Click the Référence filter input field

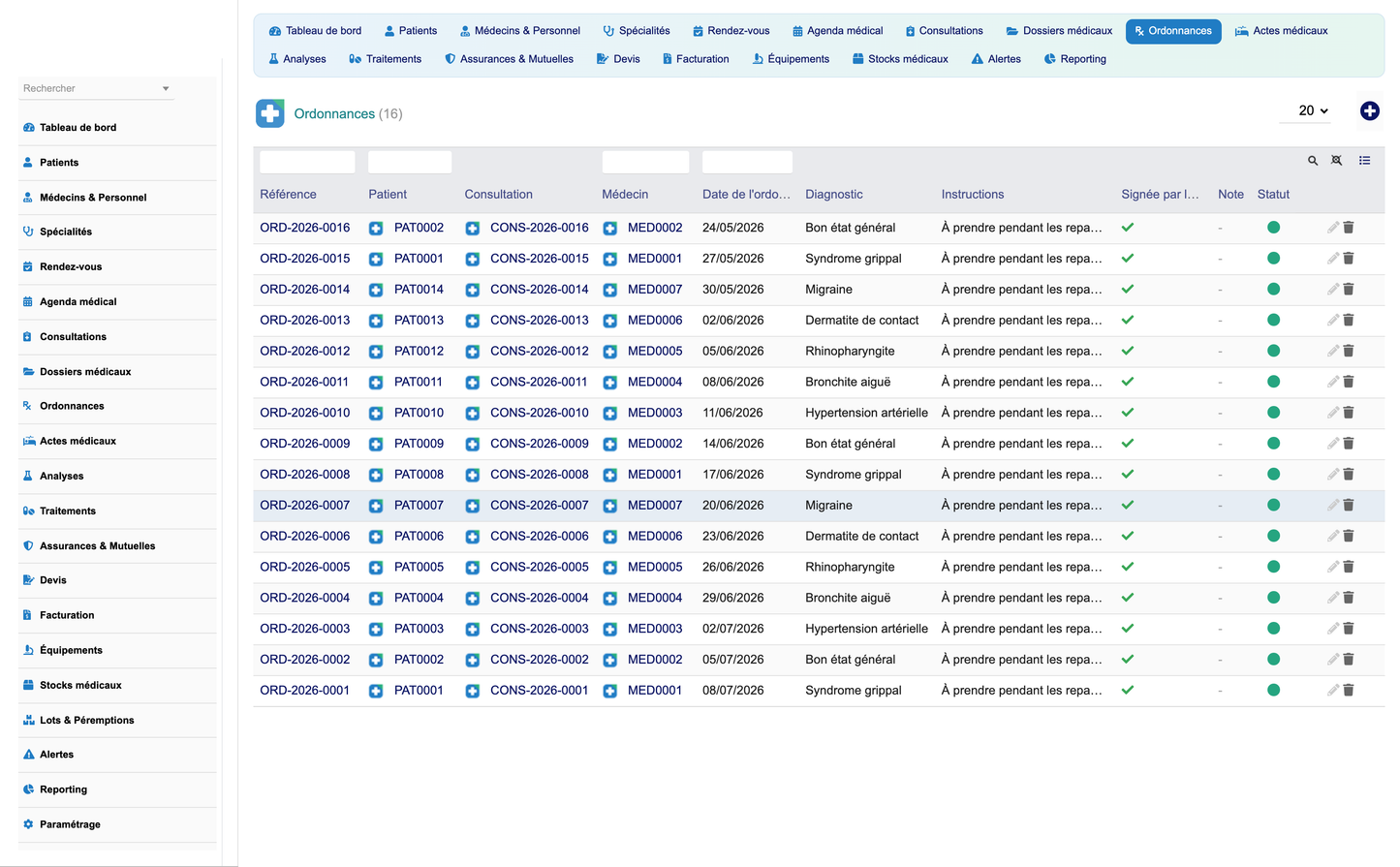[x=307, y=162]
